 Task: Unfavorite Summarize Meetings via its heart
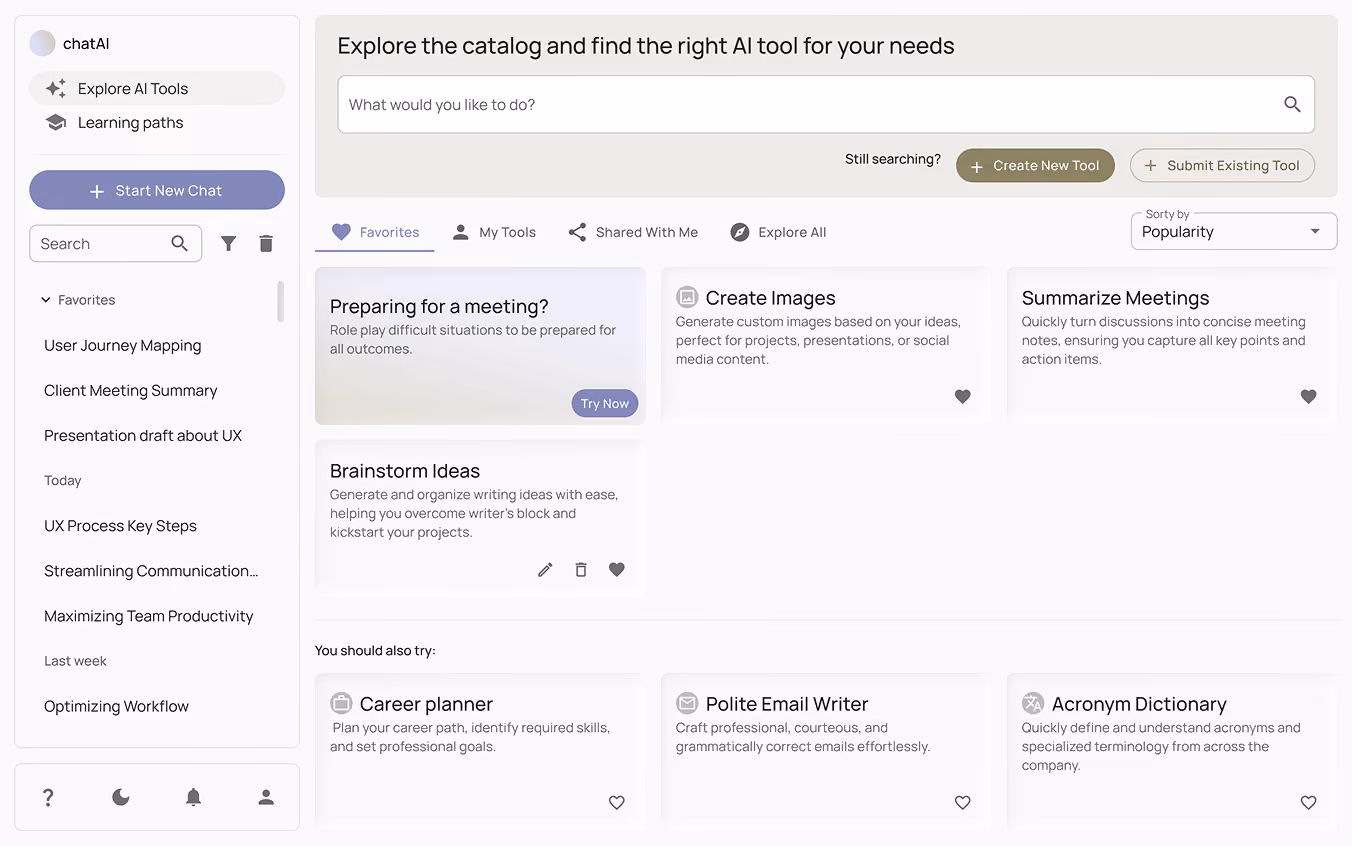pyautogui.click(x=1309, y=396)
